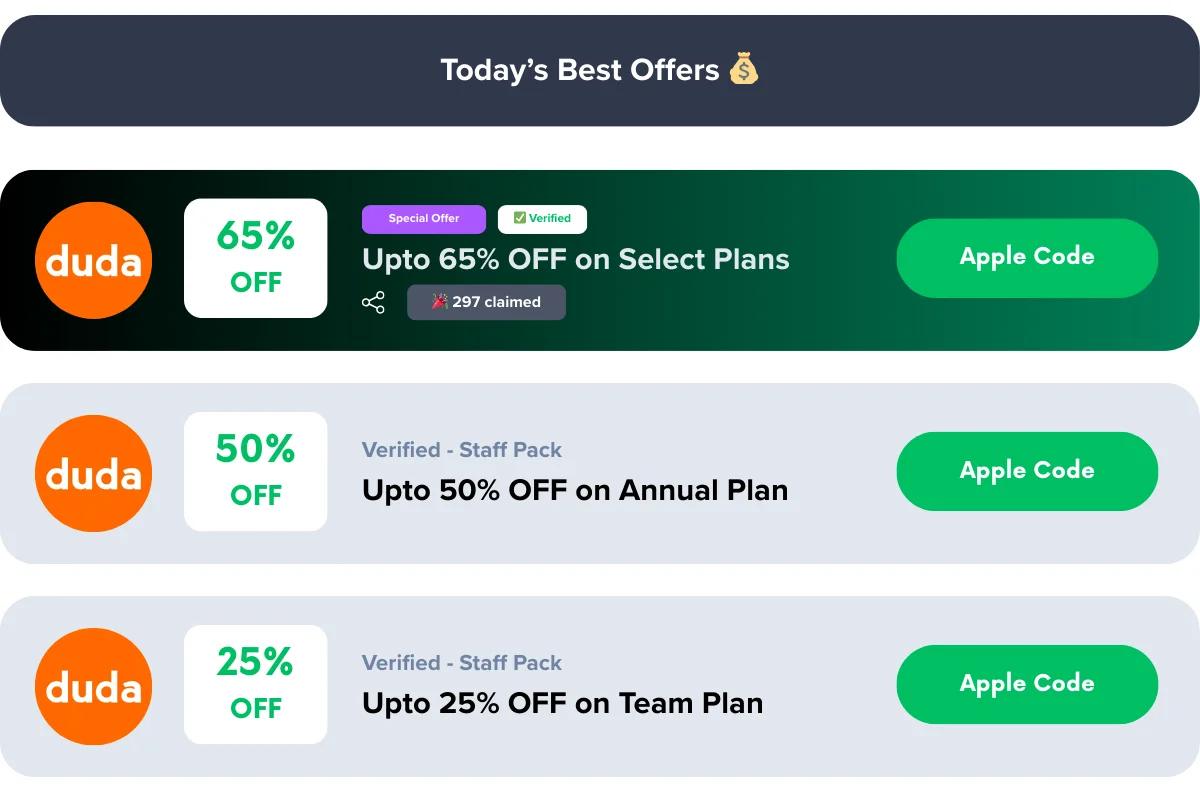This screenshot has height=800, width=1200.
Task: Click the Duda logo in Annual Plan offer
Action: pos(94,474)
